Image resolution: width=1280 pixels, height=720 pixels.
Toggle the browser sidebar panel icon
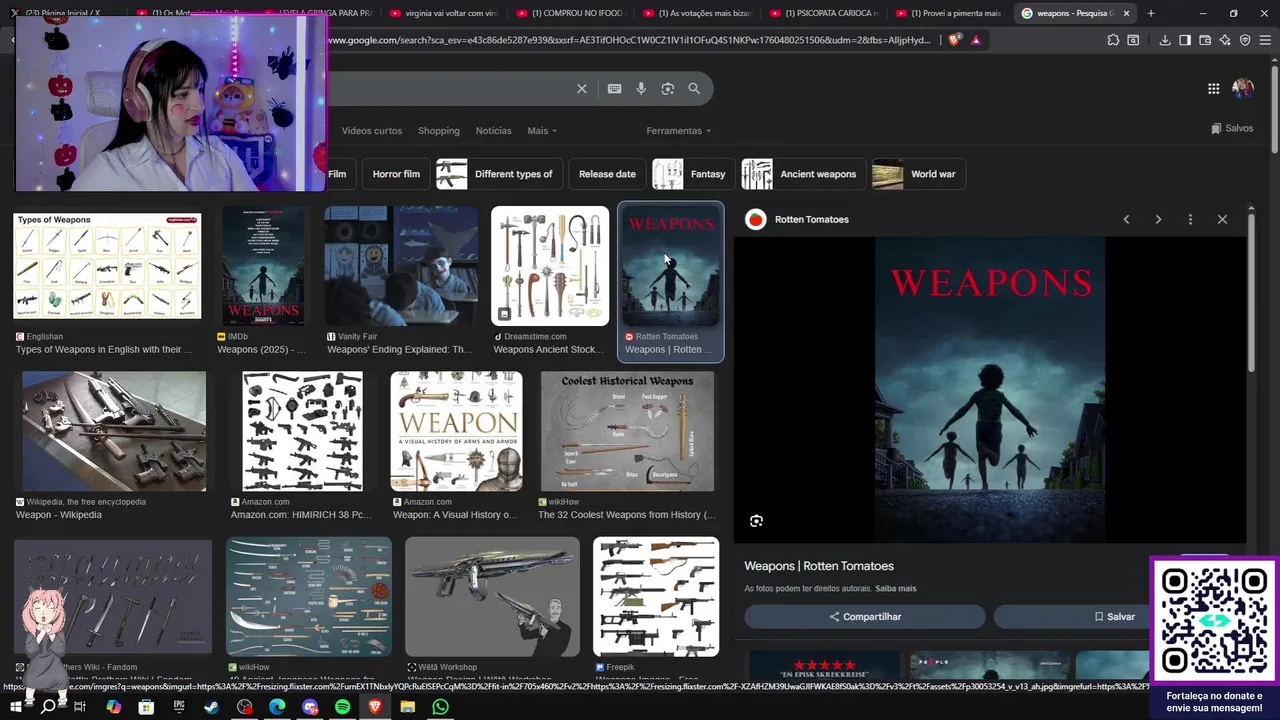[x=1185, y=40]
